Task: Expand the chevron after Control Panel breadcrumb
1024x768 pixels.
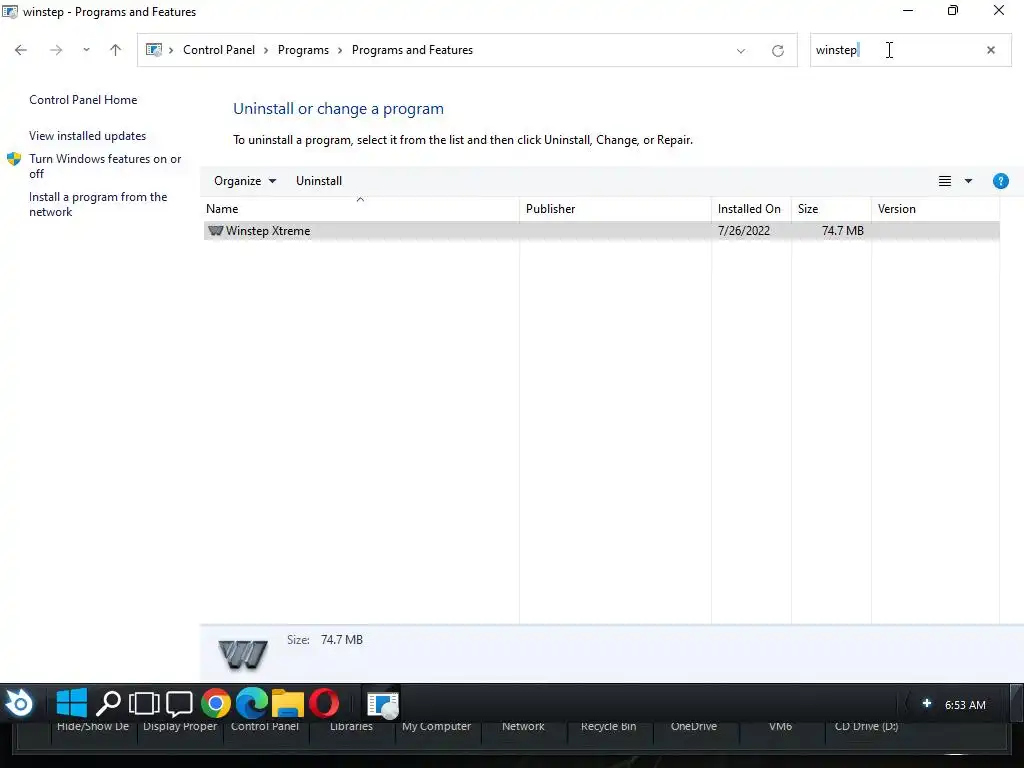Action: [266, 50]
